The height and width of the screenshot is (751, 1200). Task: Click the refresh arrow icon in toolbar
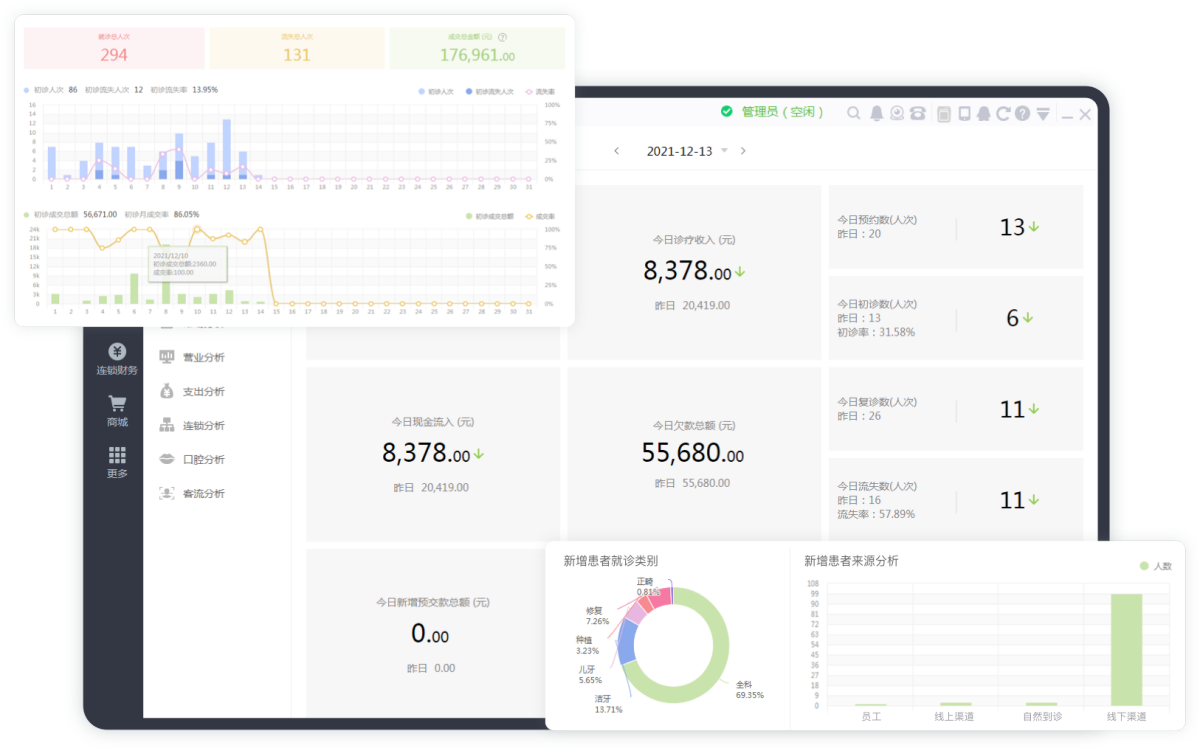click(1003, 114)
